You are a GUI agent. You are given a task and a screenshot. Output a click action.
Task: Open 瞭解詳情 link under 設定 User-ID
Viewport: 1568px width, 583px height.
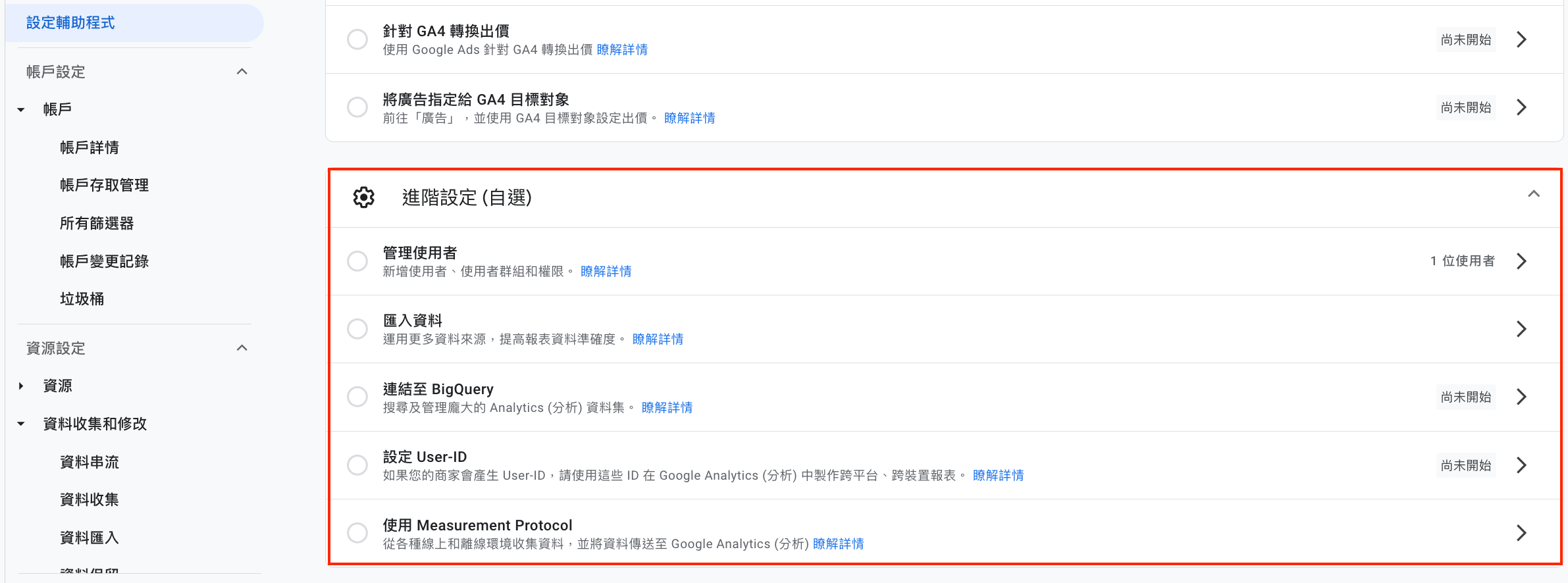point(998,475)
